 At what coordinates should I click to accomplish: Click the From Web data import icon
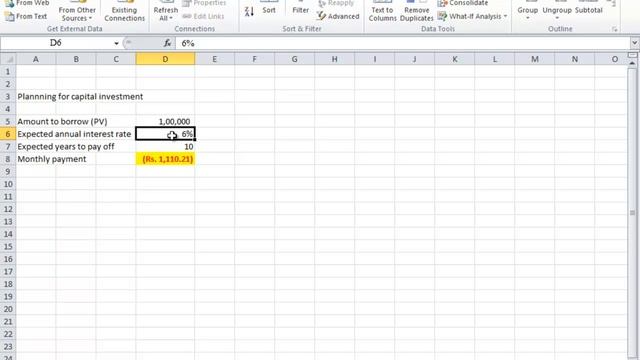pos(9,4)
